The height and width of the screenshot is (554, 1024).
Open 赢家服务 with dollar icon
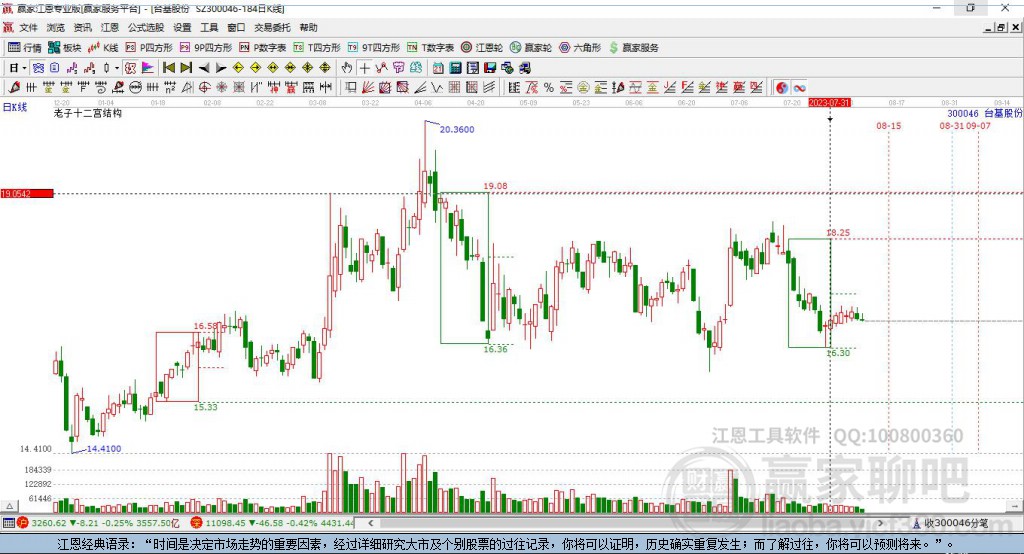(x=633, y=48)
